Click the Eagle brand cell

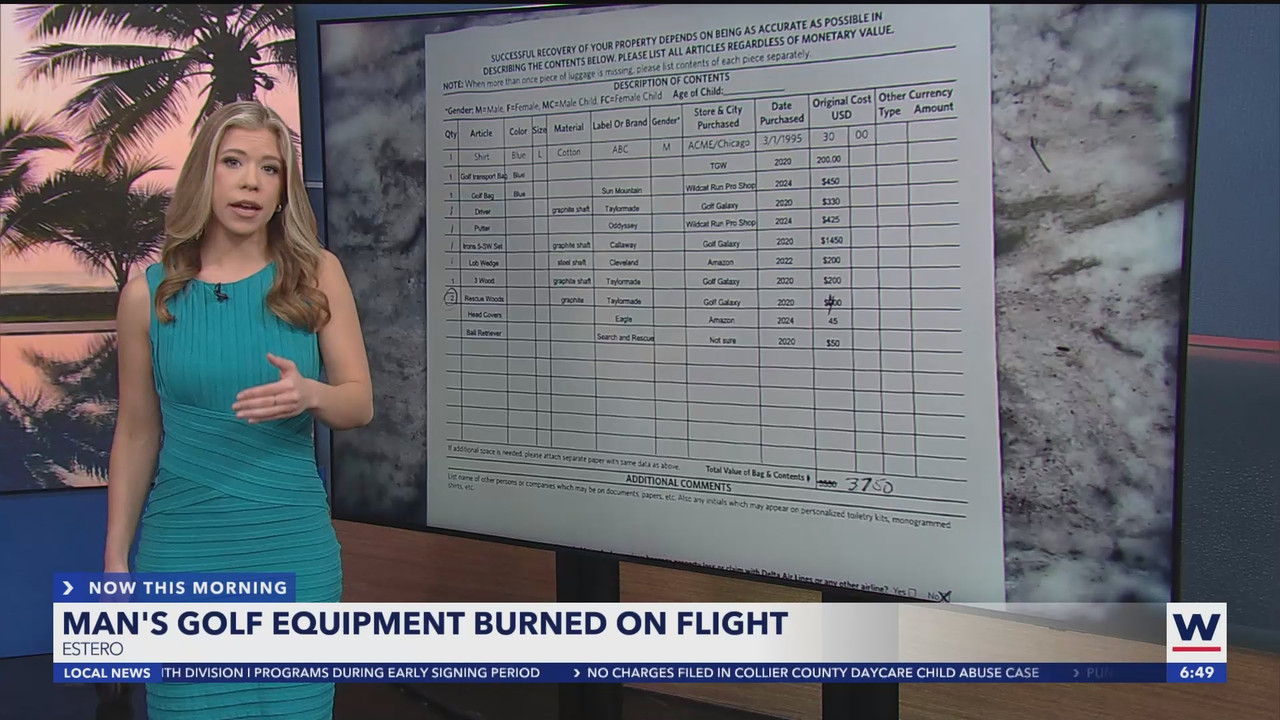click(624, 319)
